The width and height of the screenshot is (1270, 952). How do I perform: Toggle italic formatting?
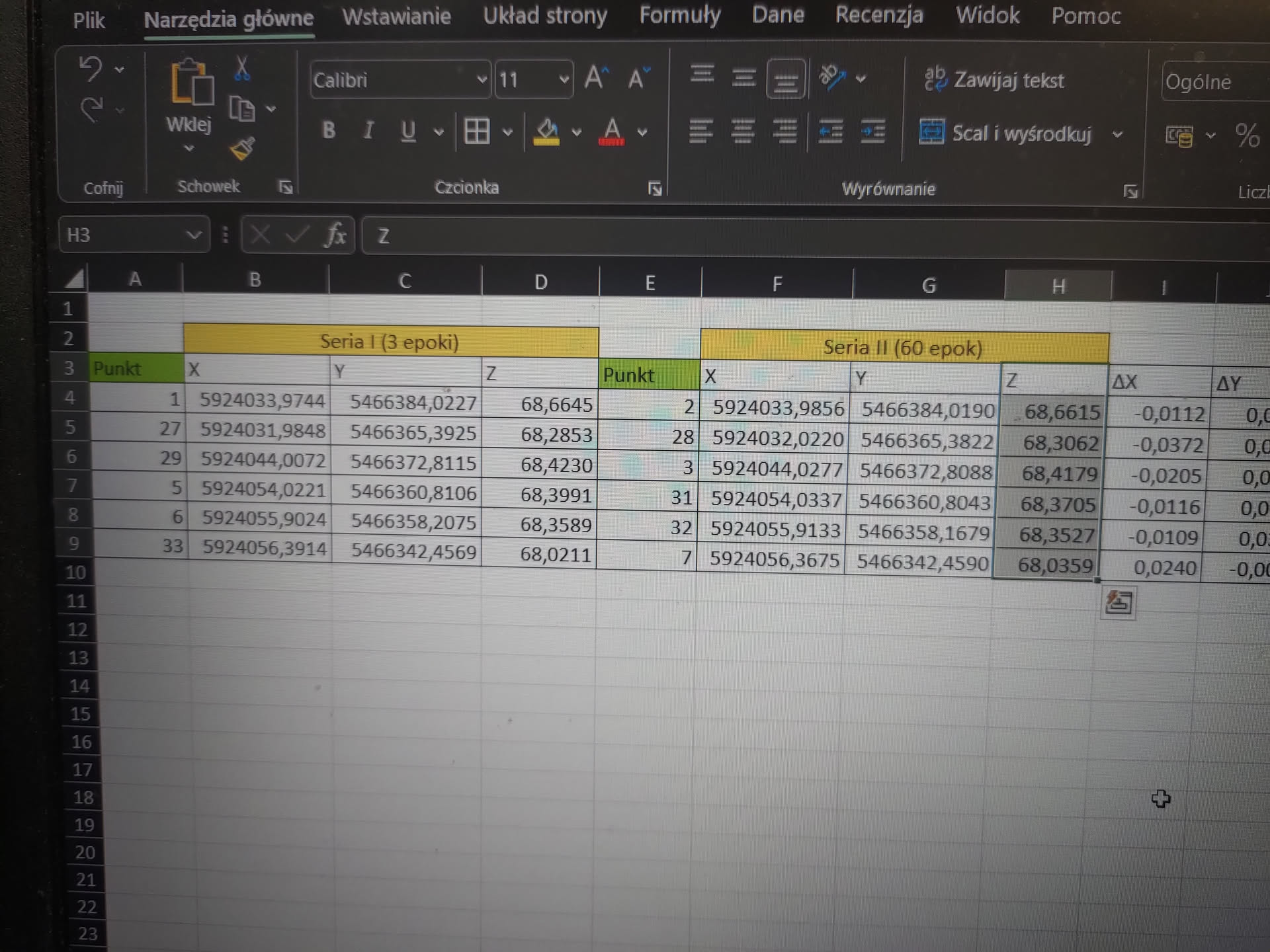pyautogui.click(x=368, y=130)
